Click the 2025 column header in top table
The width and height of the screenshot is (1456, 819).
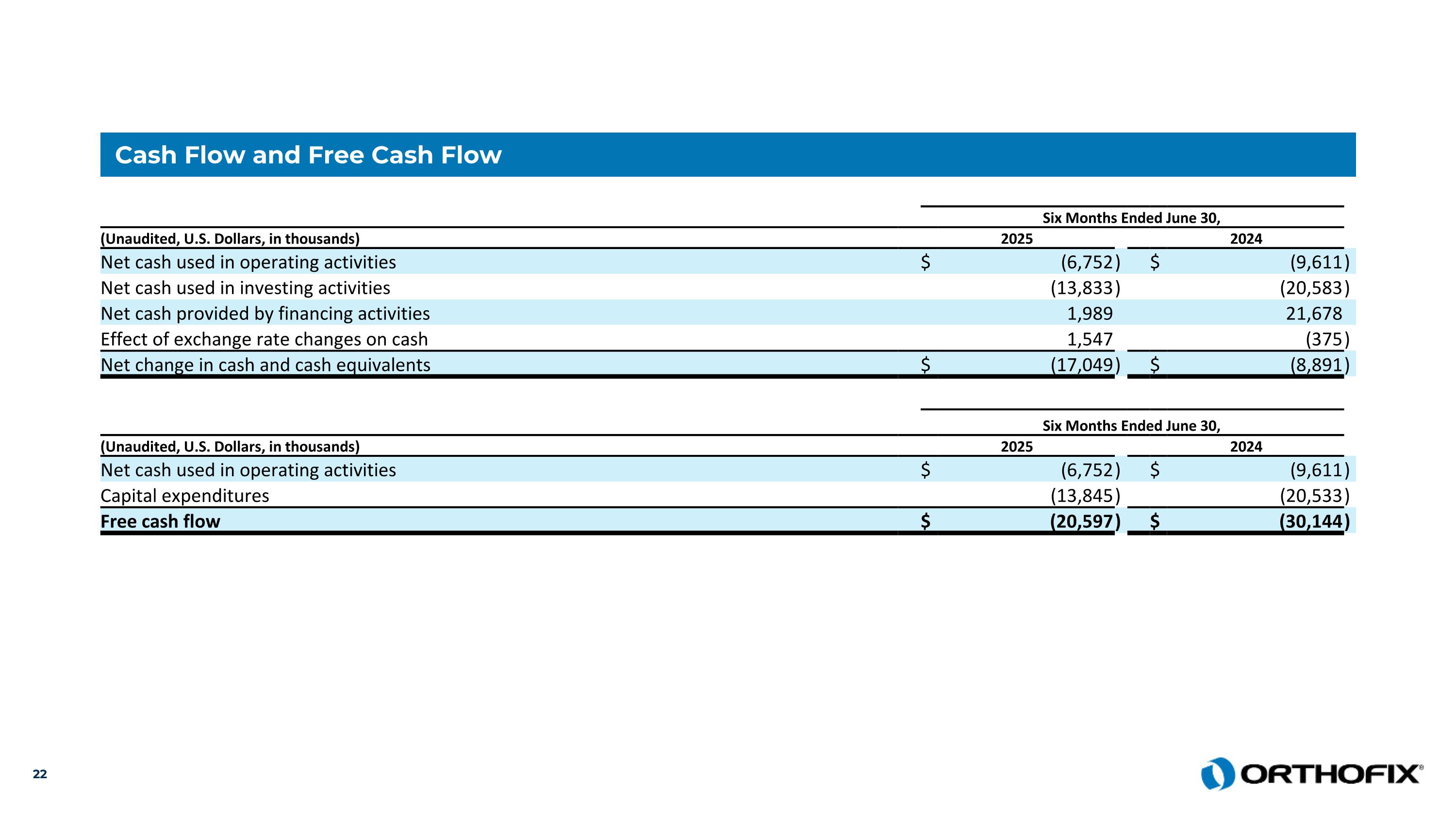(1016, 239)
